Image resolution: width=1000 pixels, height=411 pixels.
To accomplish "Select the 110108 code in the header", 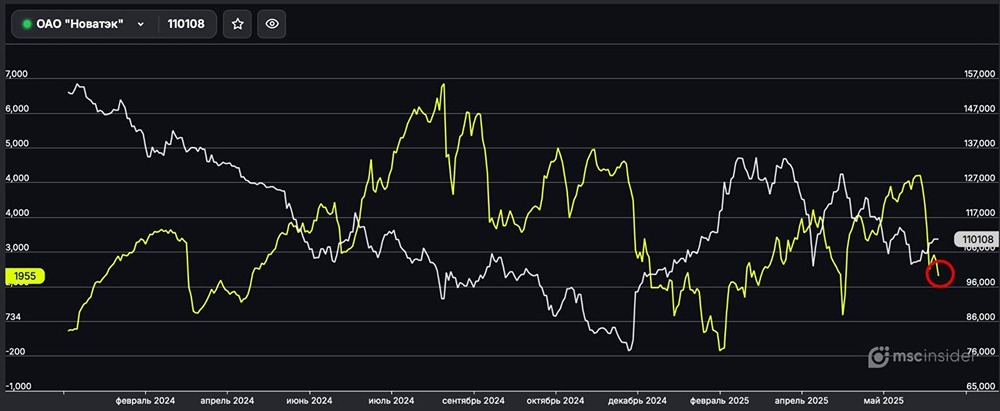I will pos(186,24).
